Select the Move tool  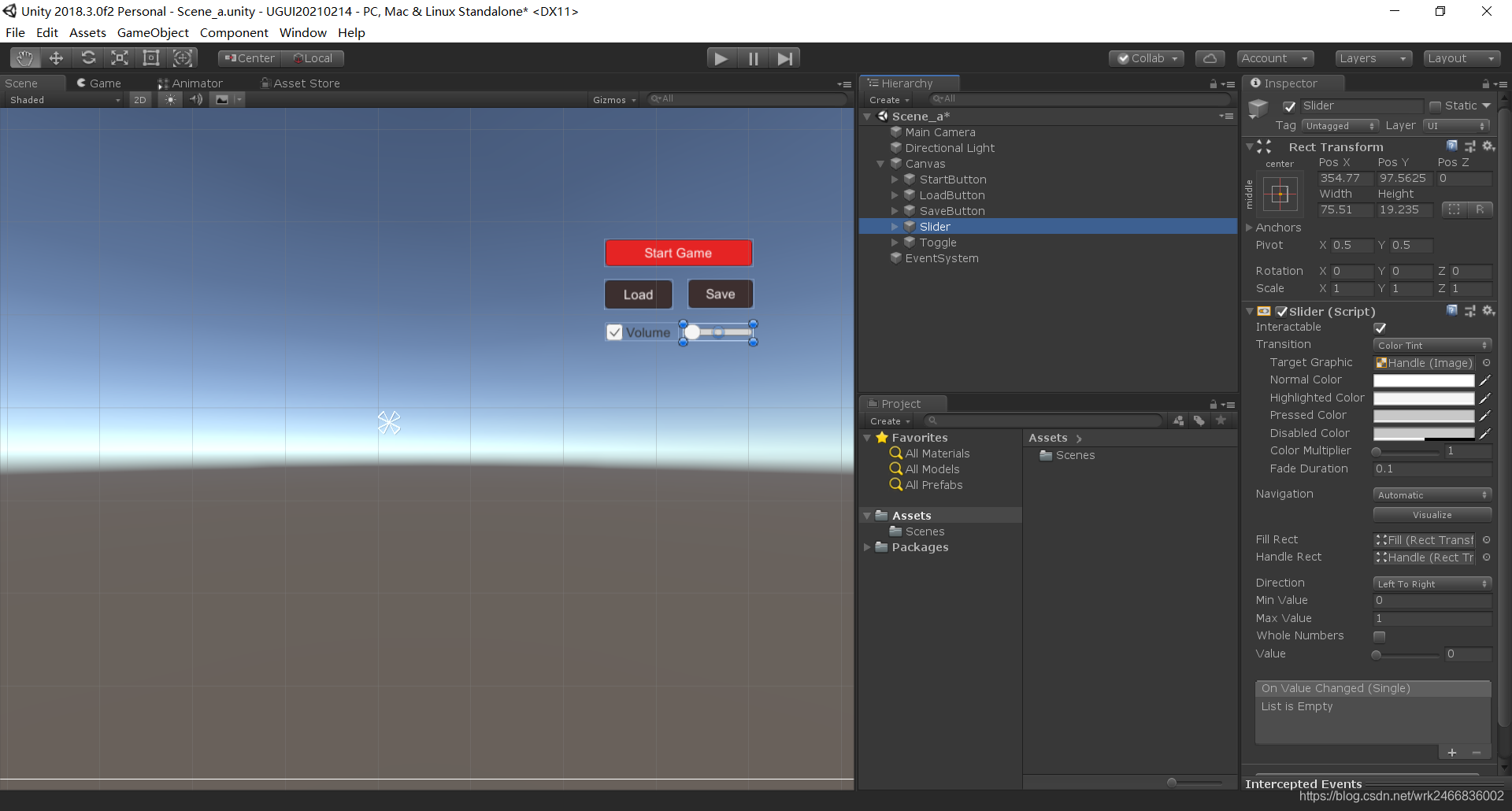[x=57, y=58]
